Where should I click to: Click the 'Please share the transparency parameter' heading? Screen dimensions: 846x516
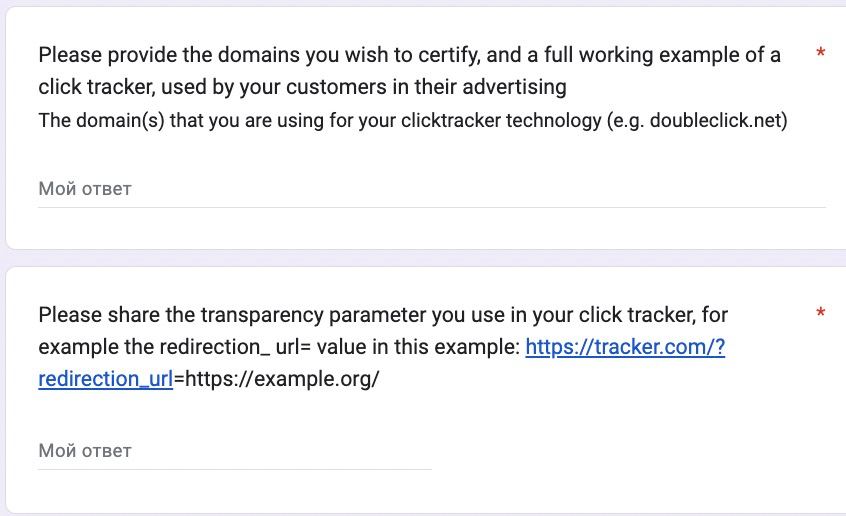coord(383,347)
